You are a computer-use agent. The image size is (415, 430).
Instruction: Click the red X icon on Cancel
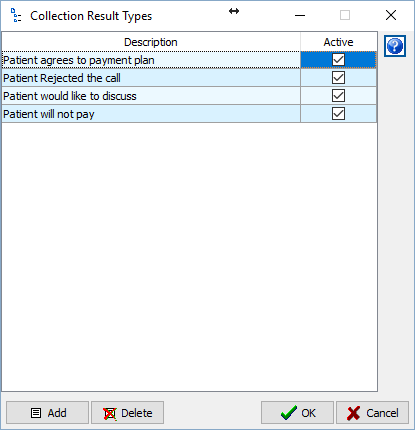(x=353, y=413)
